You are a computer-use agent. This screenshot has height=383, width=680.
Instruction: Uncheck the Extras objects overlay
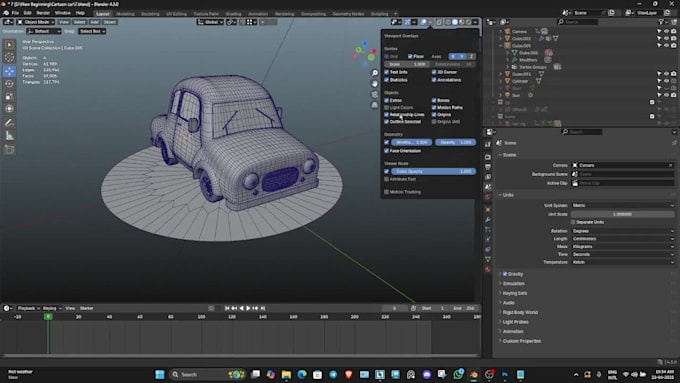386,100
